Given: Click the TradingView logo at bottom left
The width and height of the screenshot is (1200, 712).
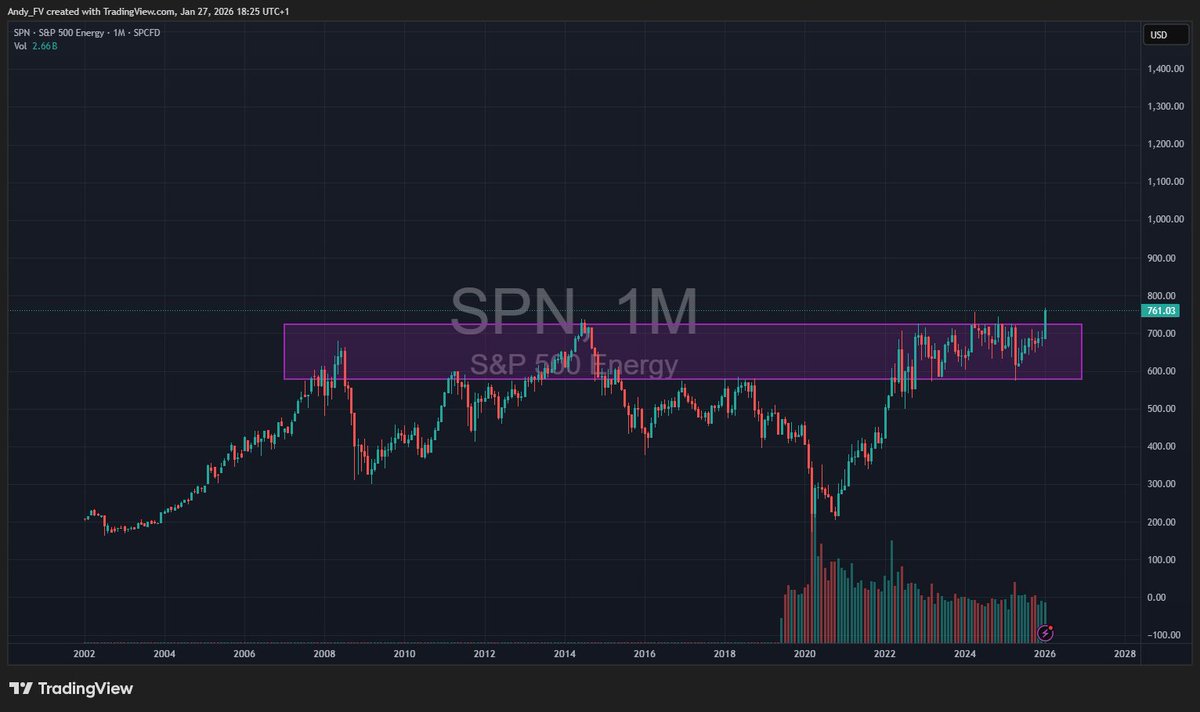Looking at the screenshot, I should pos(71,688).
